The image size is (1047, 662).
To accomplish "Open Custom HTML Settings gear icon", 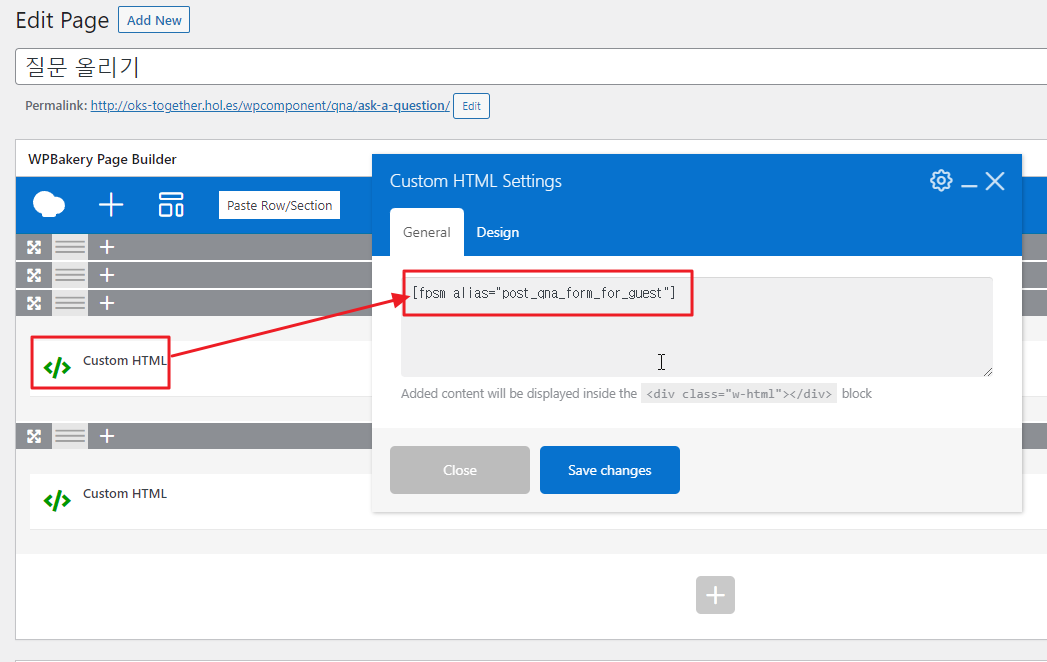I will [941, 180].
